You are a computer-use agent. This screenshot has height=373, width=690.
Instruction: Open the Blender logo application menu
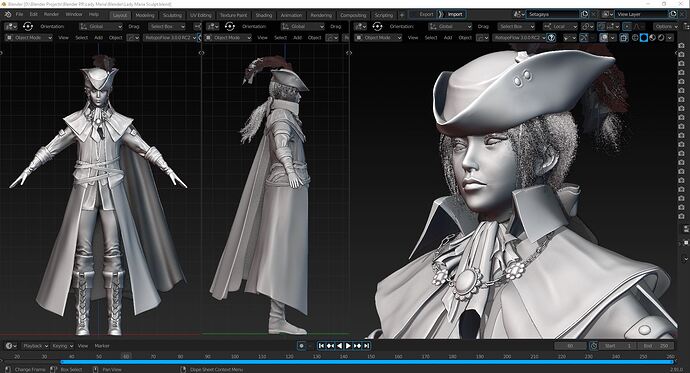pyautogui.click(x=7, y=15)
